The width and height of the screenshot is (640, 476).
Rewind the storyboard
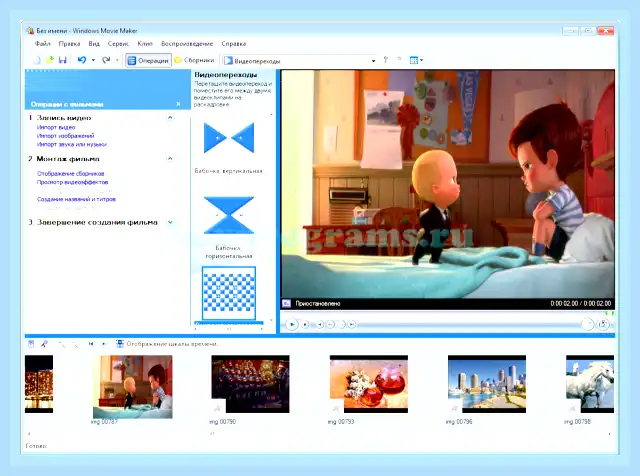(x=91, y=344)
